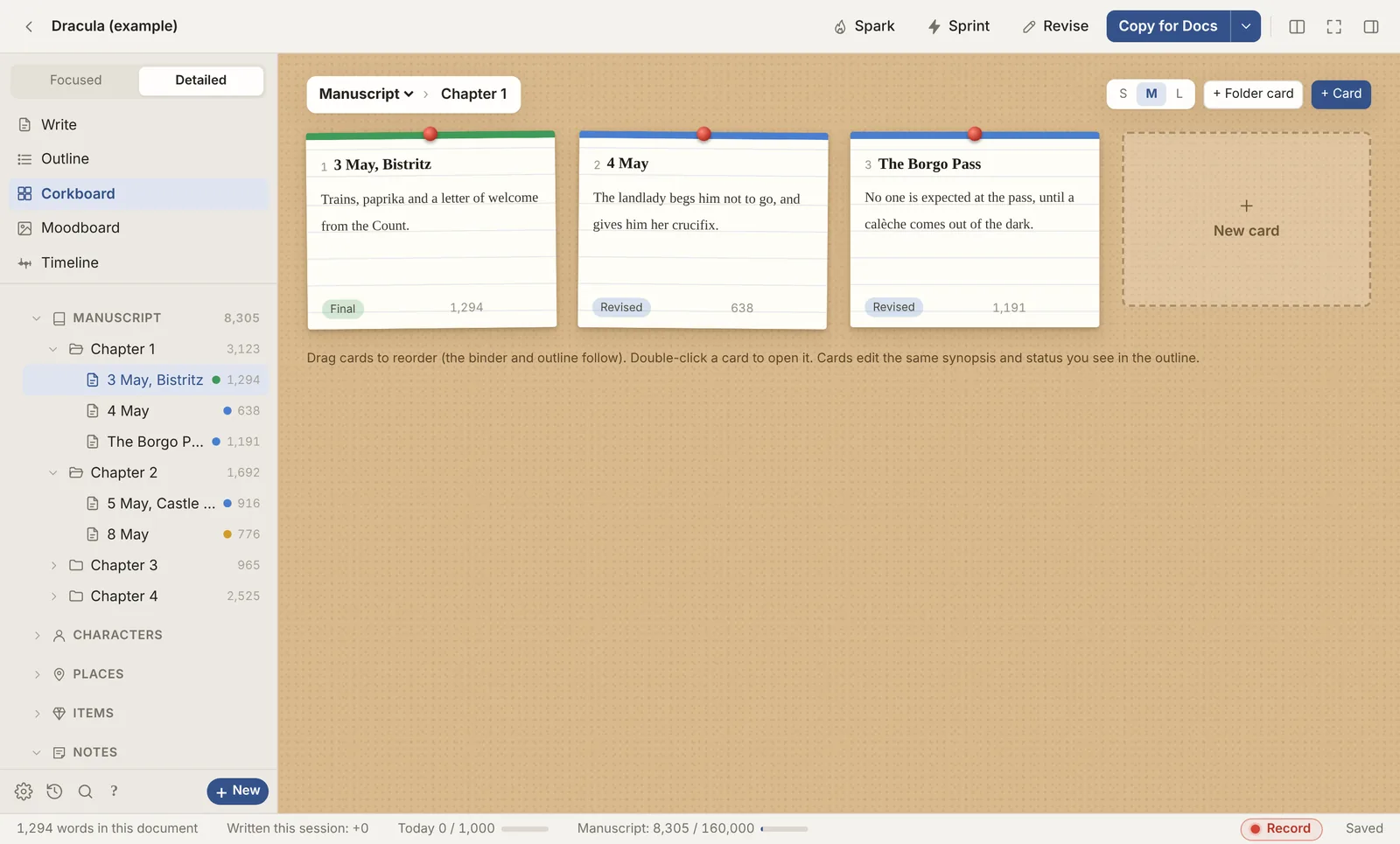
Task: Click red pin on The Borgo Pass card
Action: point(975,134)
